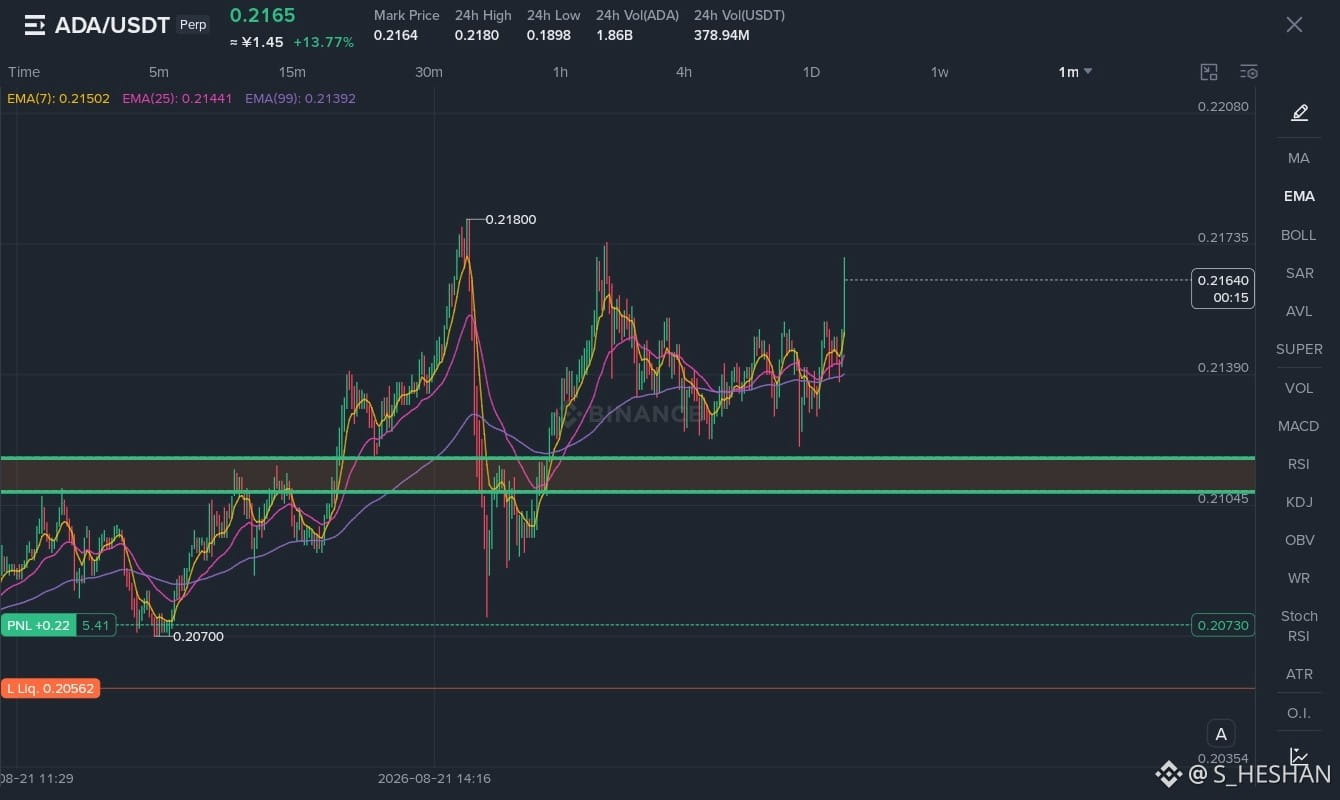Open the trading pair list menu icon
Viewport: 1340px width, 800px height.
[35, 25]
